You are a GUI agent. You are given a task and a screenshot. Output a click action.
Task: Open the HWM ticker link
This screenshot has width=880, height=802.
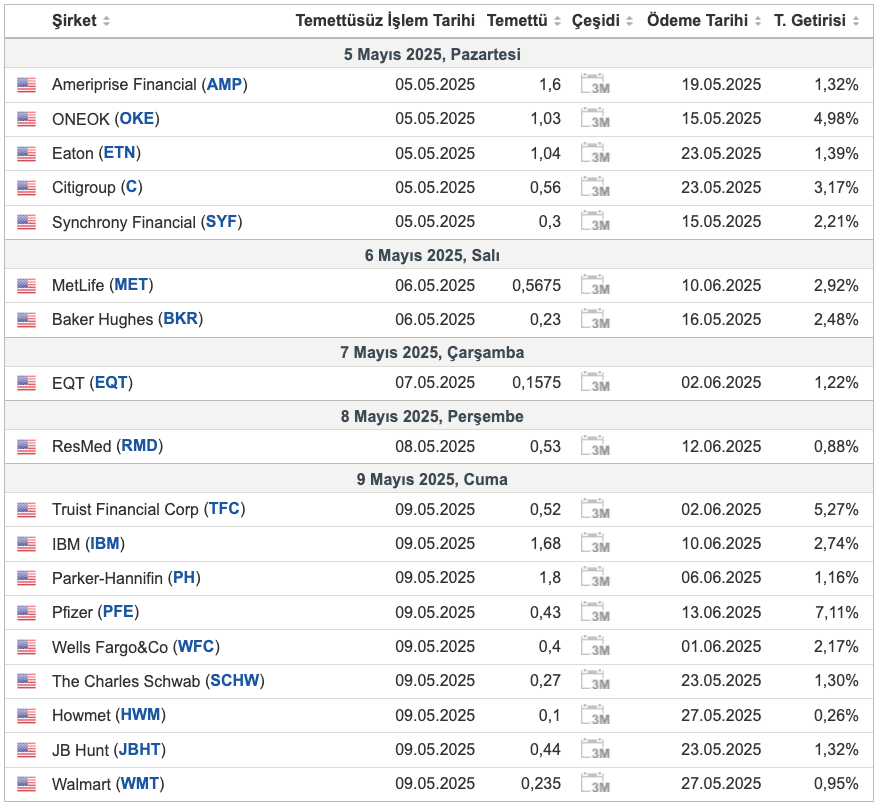[140, 715]
